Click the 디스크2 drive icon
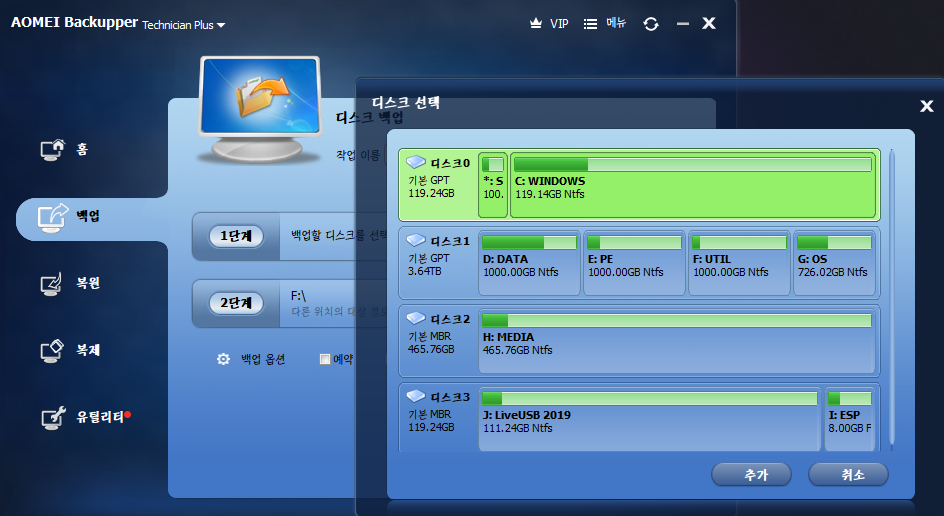944x516 pixels. pyautogui.click(x=416, y=318)
